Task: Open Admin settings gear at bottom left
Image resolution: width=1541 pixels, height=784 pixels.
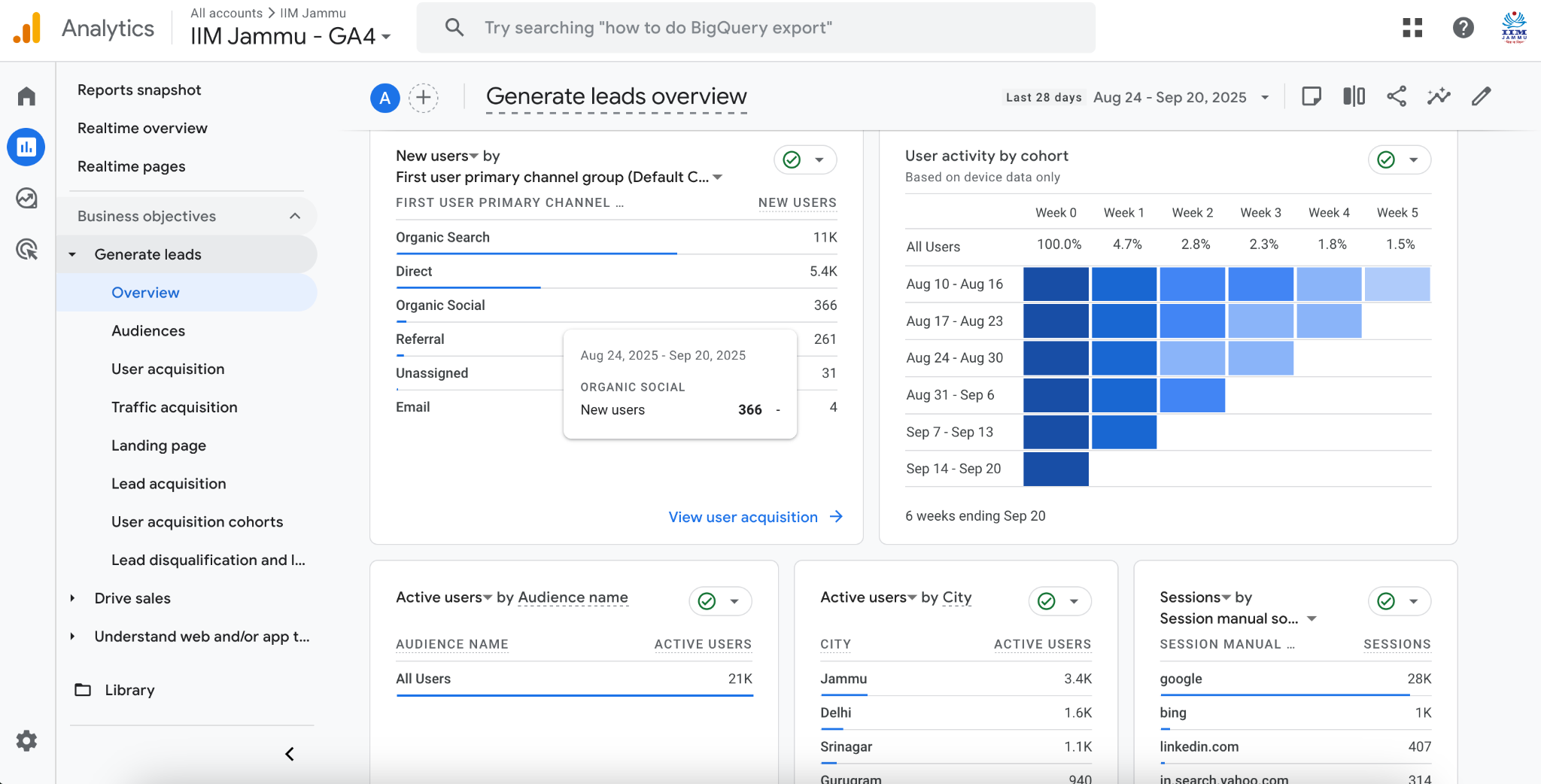Action: point(27,741)
